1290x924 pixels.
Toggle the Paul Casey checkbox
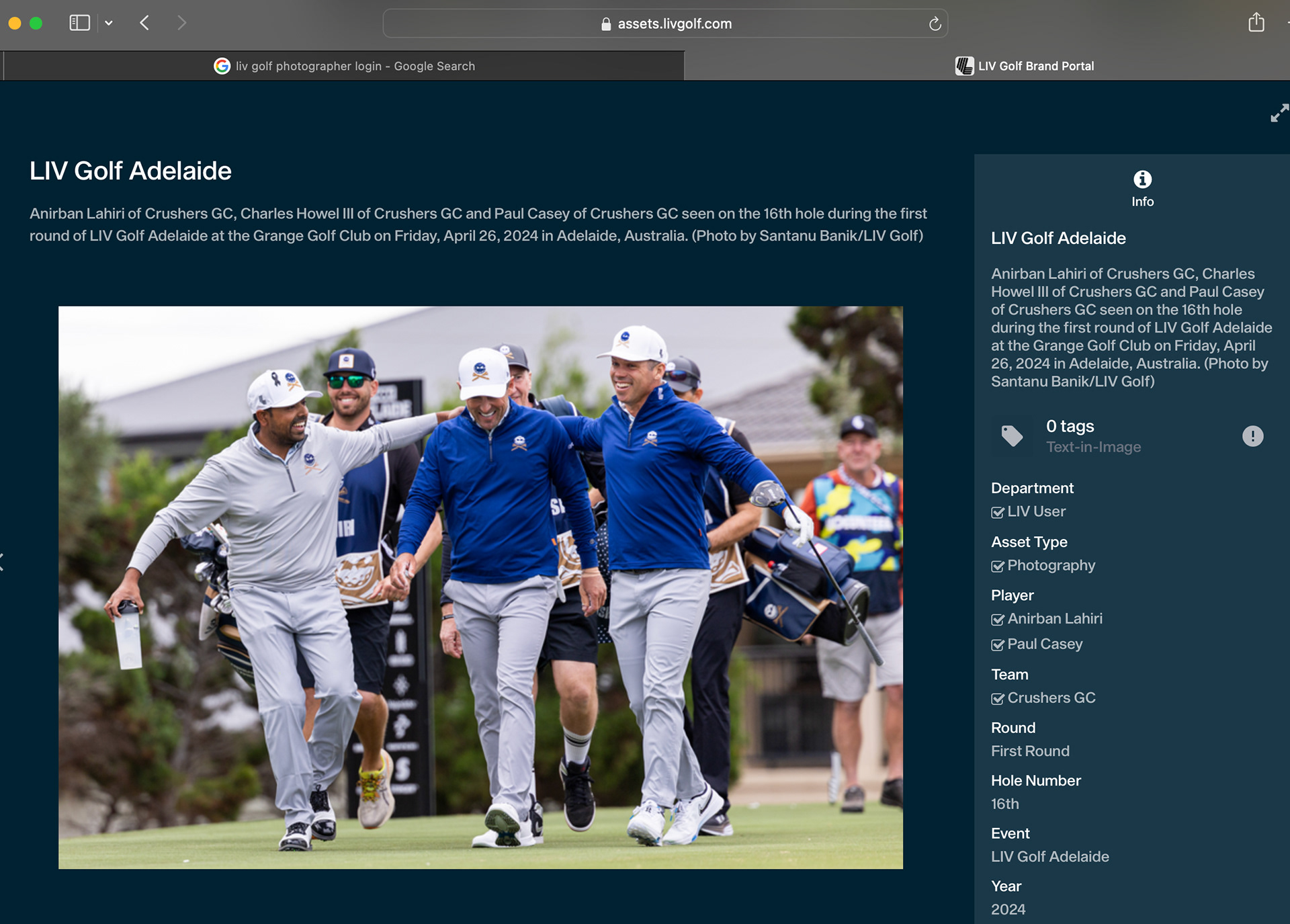tap(998, 645)
